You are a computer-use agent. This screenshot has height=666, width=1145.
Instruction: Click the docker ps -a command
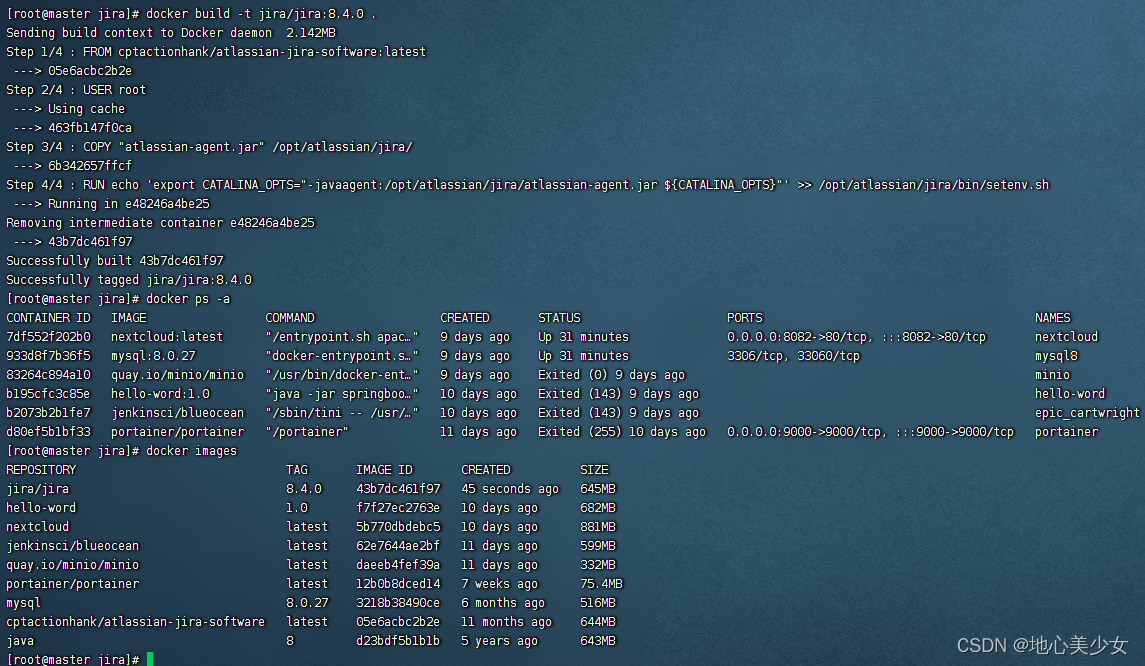[x=188, y=299]
